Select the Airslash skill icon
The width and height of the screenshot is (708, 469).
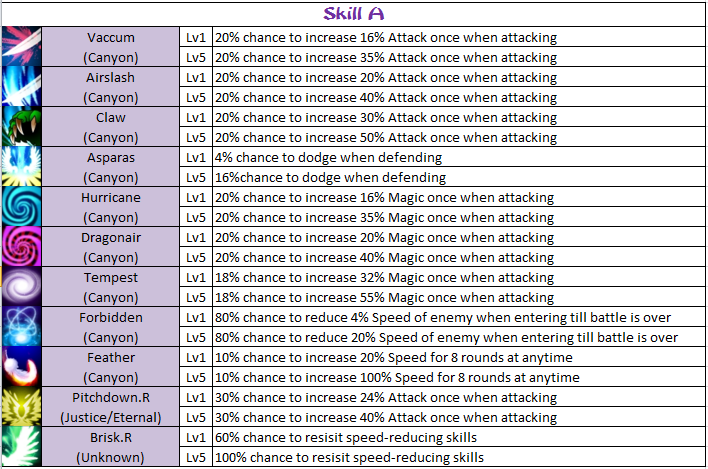[x=21, y=87]
